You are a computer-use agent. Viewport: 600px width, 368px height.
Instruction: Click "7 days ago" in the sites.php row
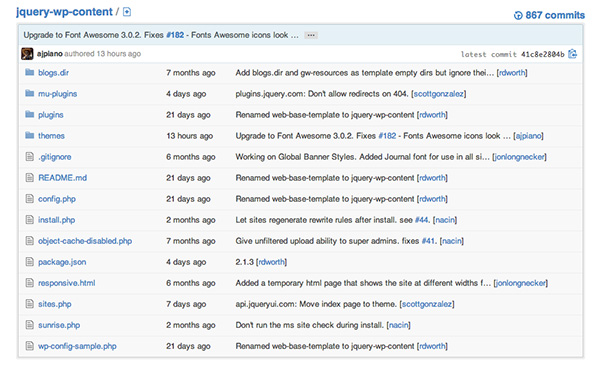pos(186,304)
